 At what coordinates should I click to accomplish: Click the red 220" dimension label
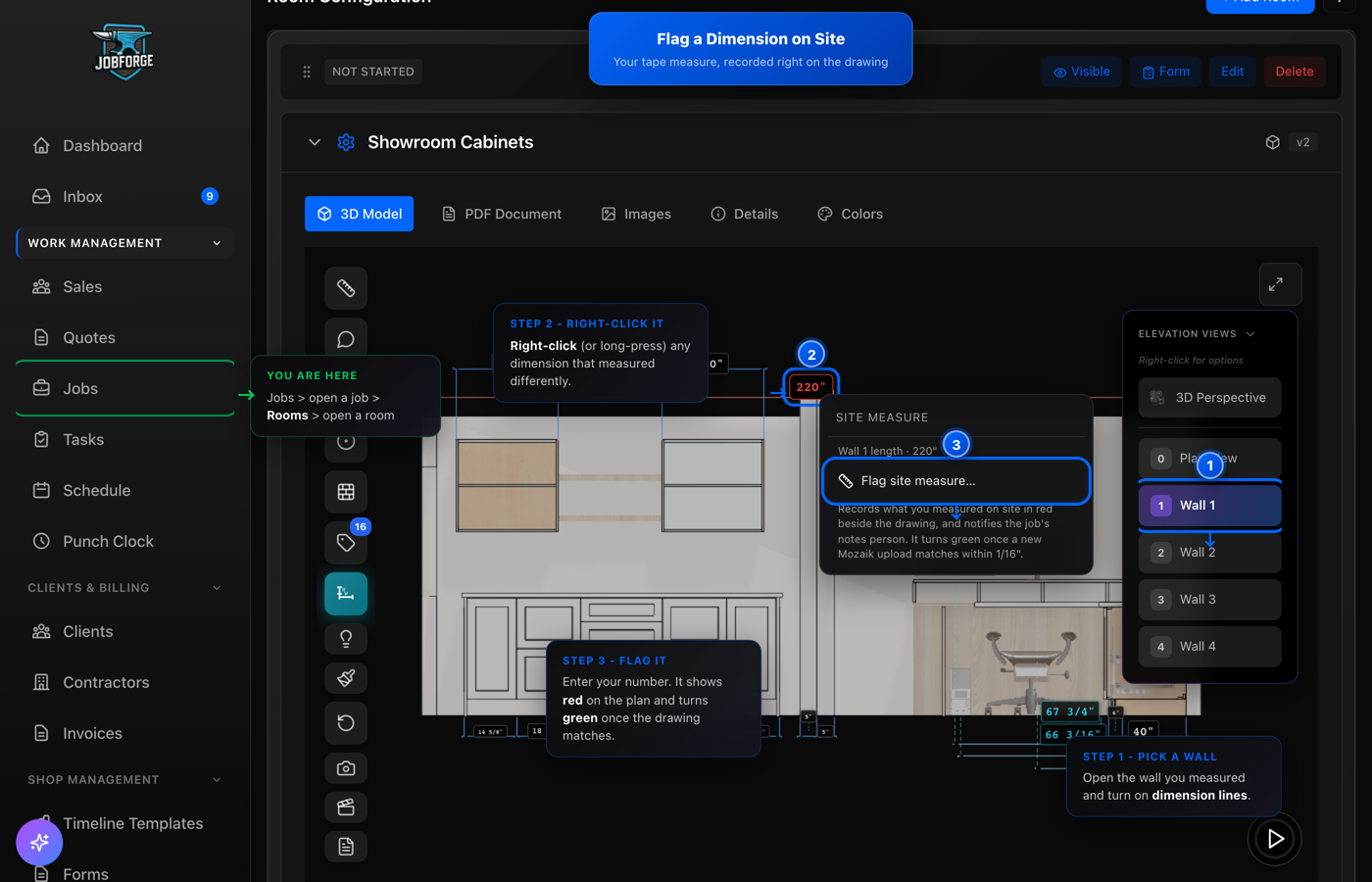click(810, 387)
